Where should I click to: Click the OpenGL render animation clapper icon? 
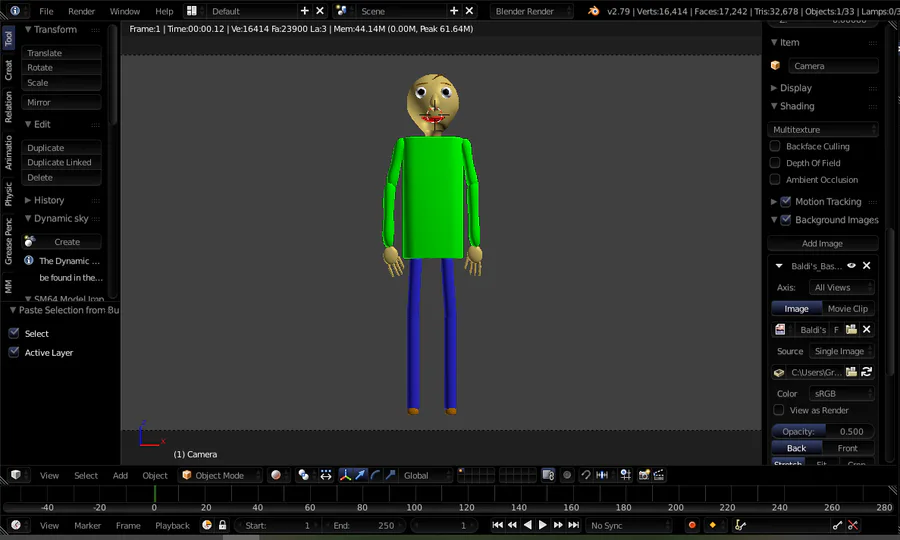click(659, 475)
